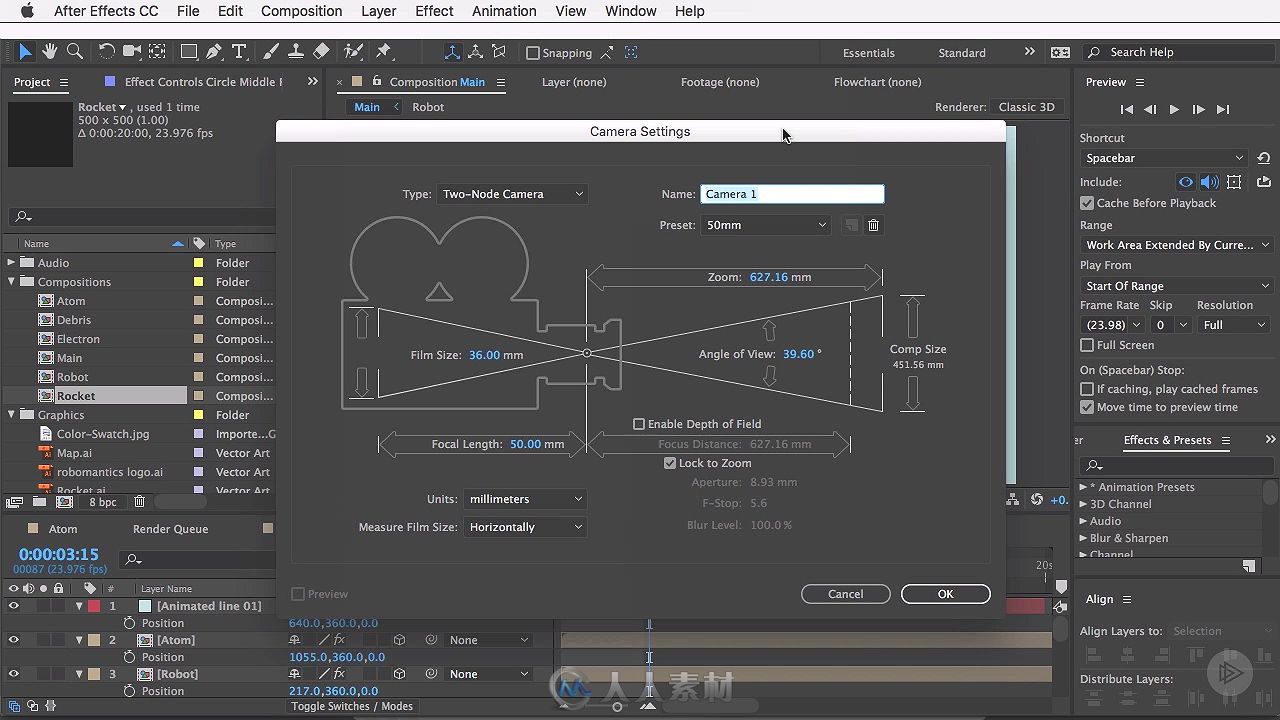This screenshot has width=1280, height=720.
Task: Select the Puppet Pin tool
Action: [384, 52]
